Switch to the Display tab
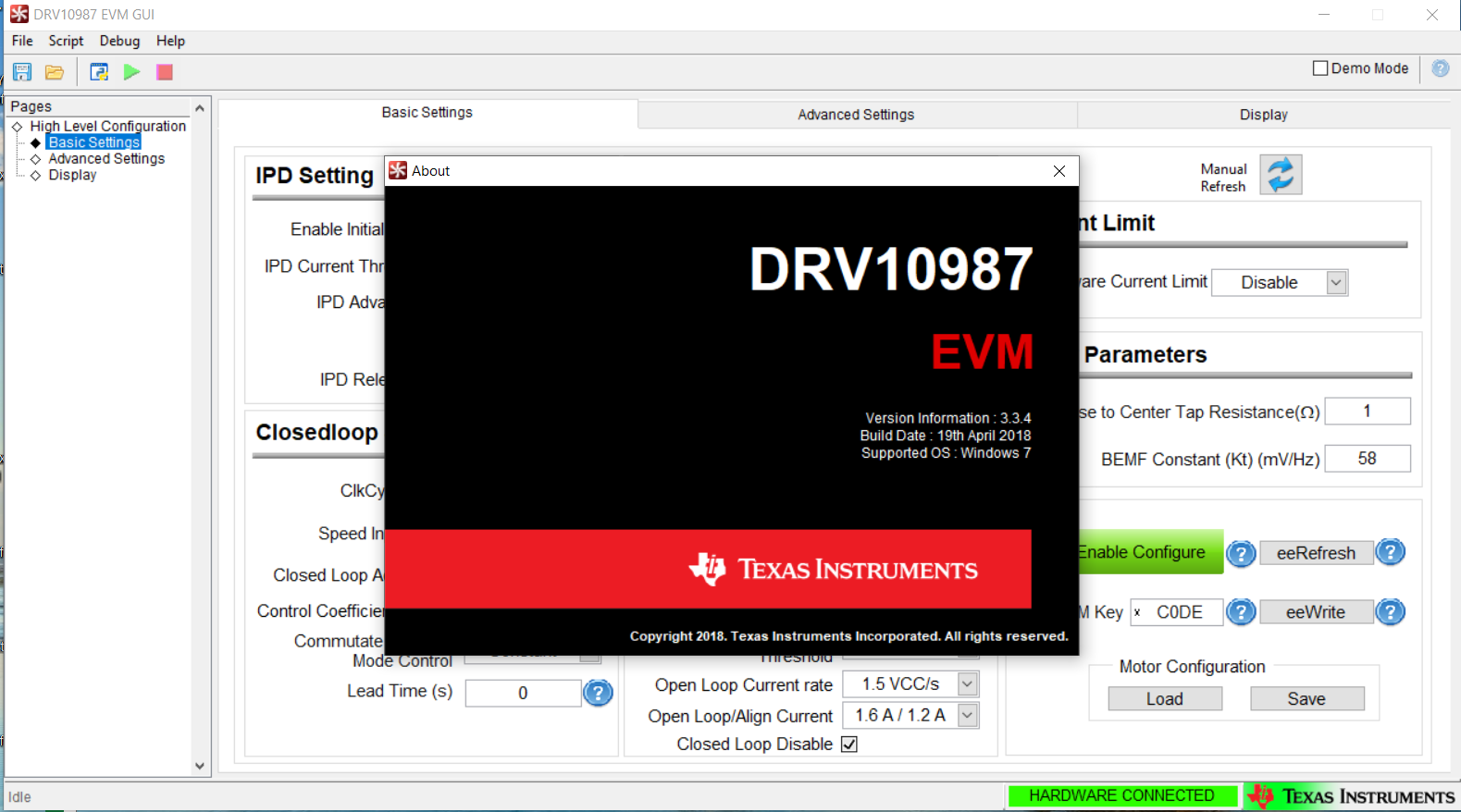 (1264, 115)
